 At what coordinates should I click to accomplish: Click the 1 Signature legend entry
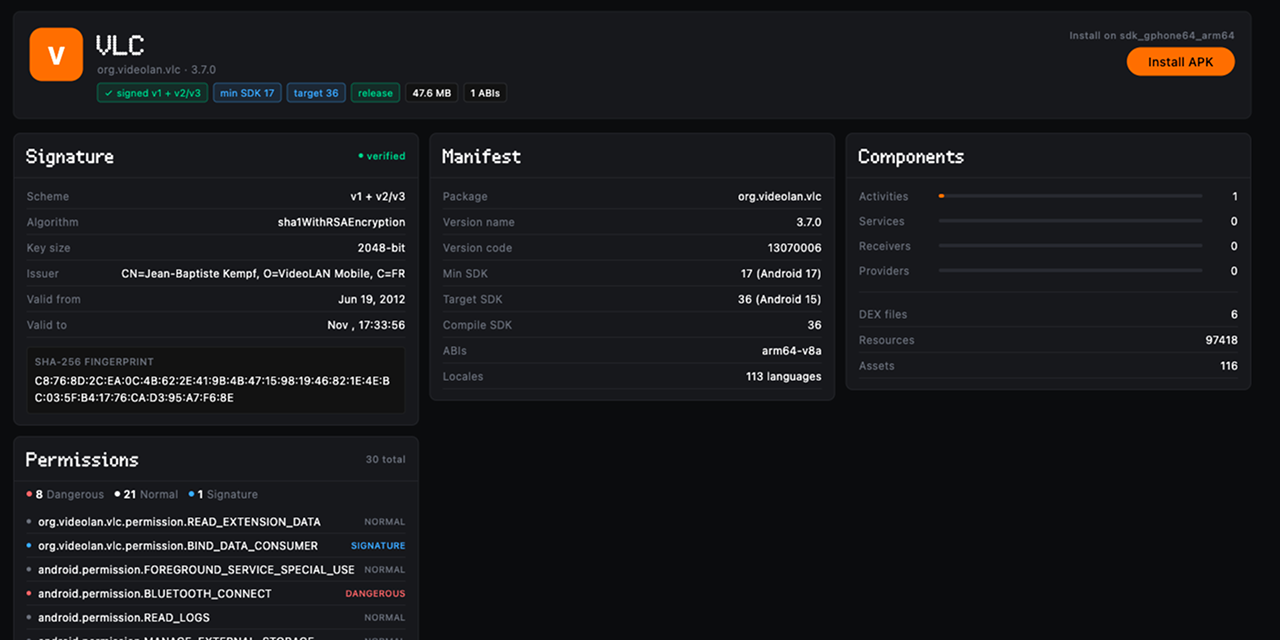[x=223, y=494]
